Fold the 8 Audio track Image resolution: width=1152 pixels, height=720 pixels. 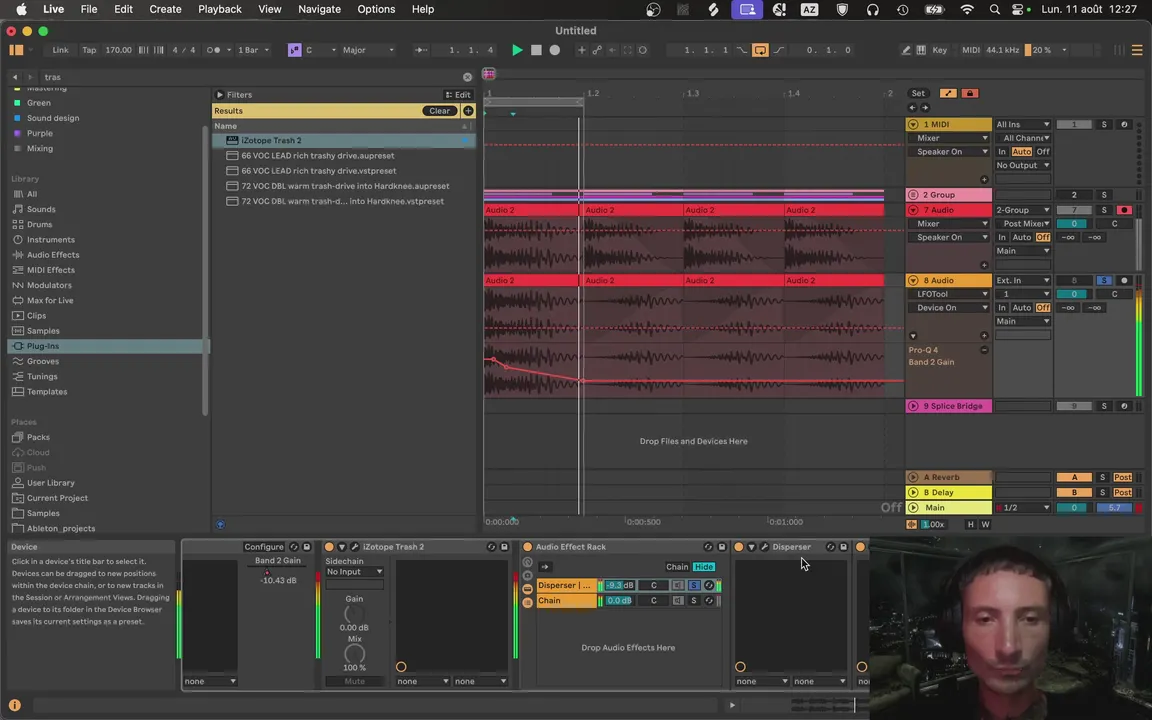[913, 281]
